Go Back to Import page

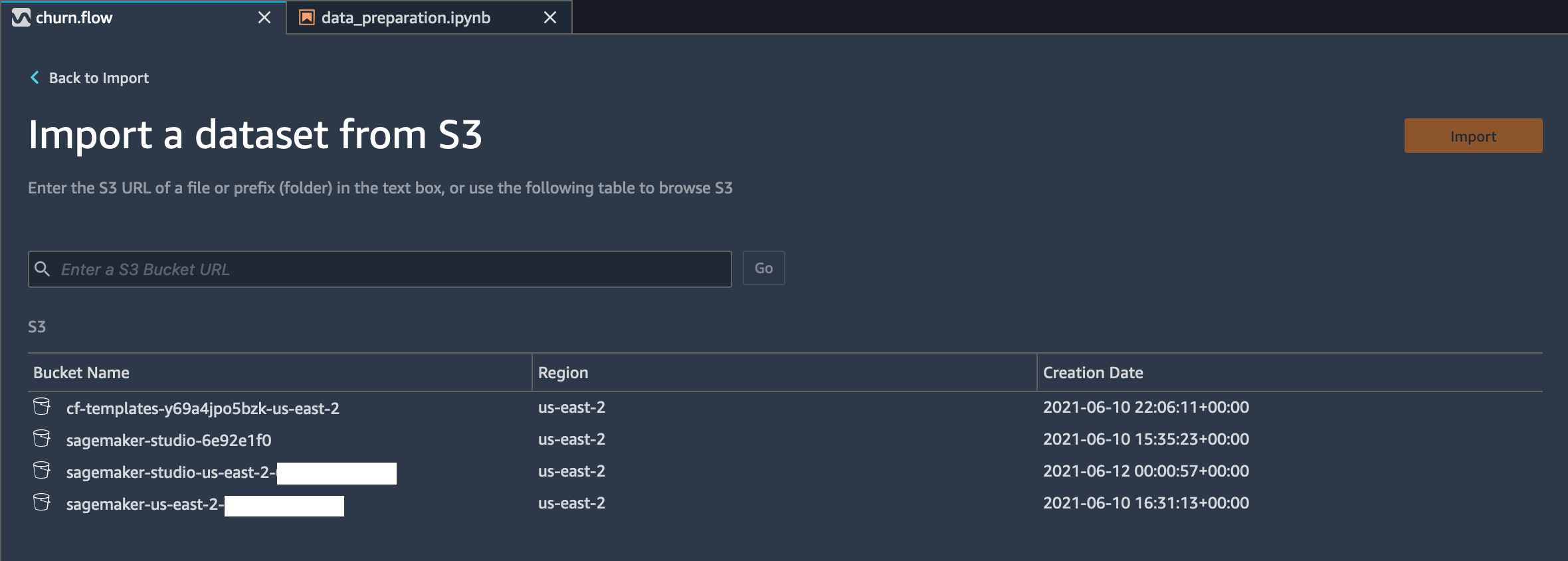click(x=98, y=78)
